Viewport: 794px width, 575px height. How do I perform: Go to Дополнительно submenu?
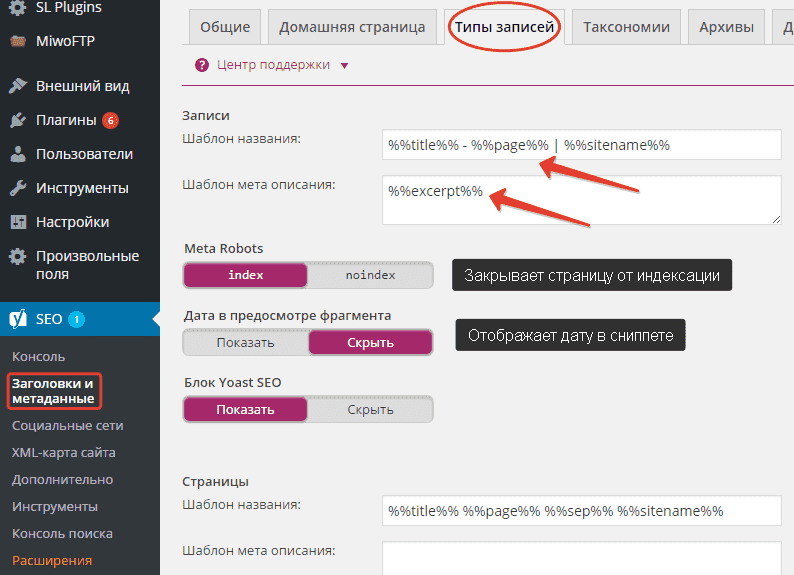pos(62,479)
